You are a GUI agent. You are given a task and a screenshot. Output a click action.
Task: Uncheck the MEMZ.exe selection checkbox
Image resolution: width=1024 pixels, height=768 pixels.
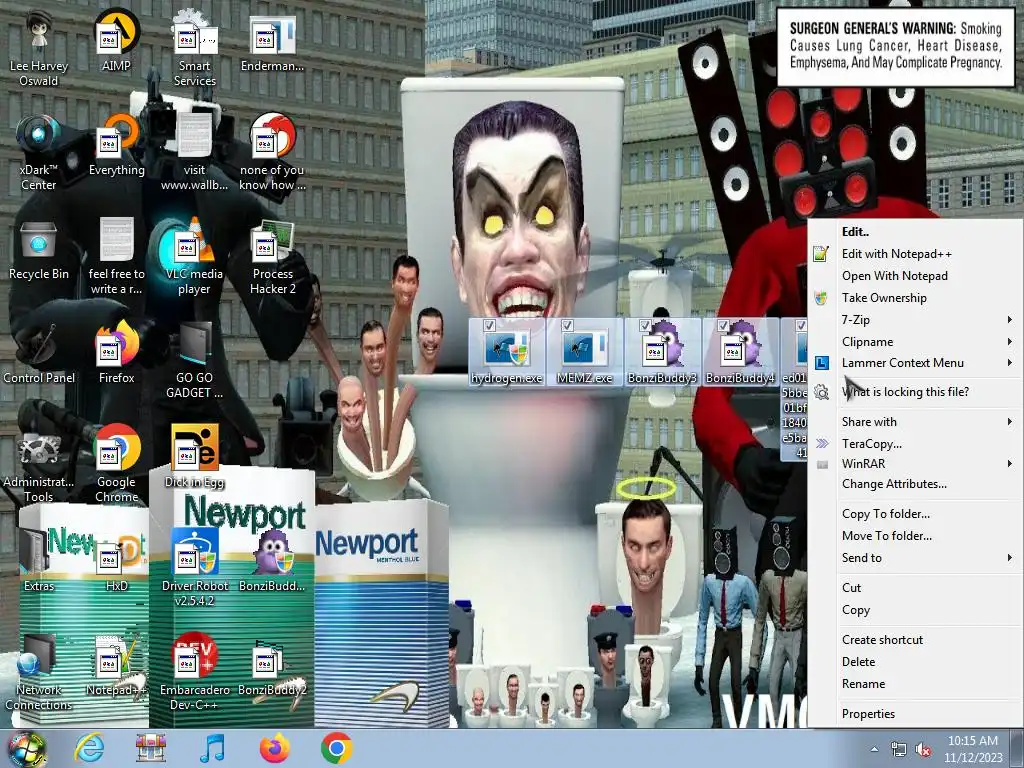pos(567,325)
